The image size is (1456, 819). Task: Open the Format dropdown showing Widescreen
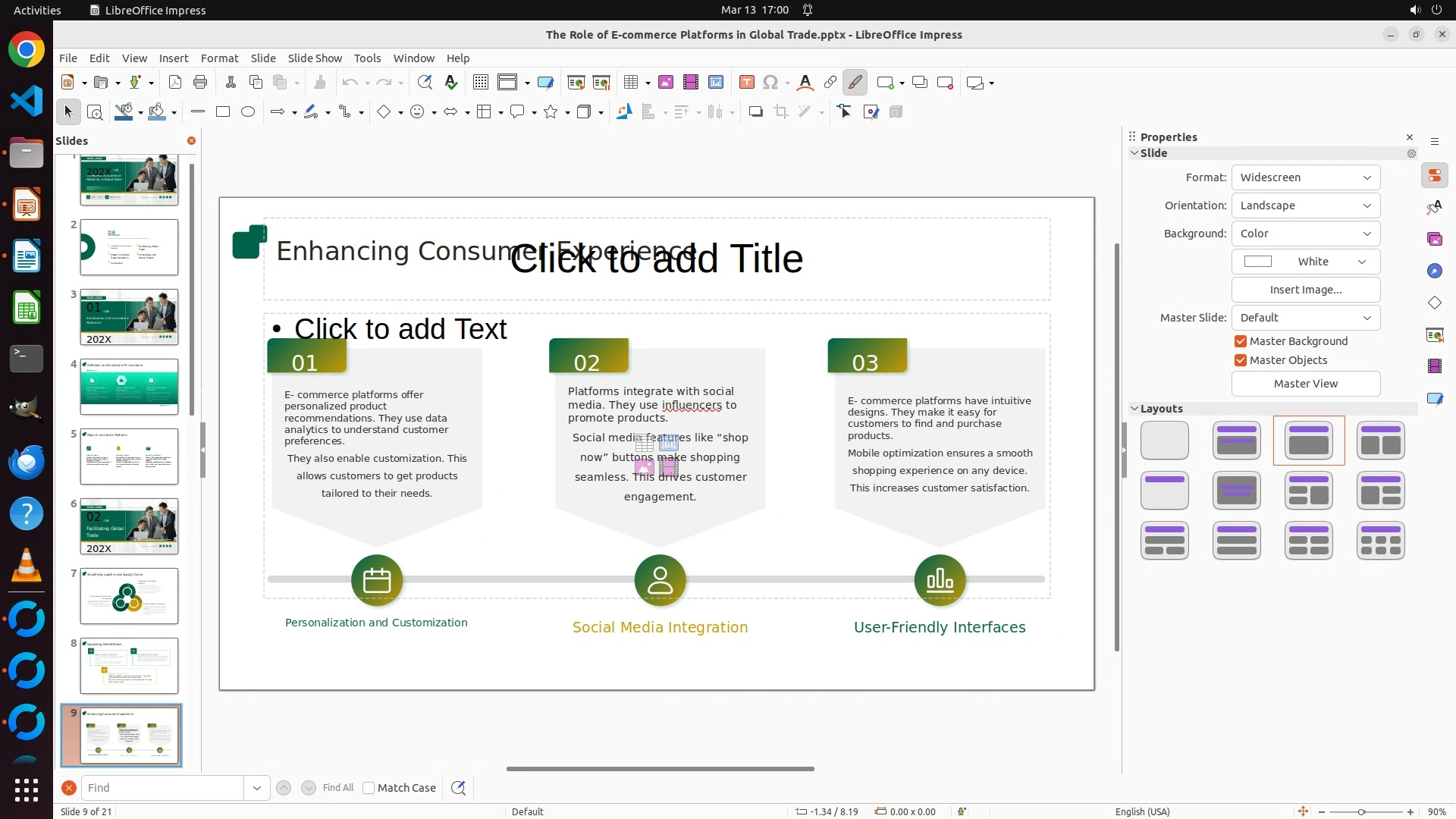tap(1305, 177)
